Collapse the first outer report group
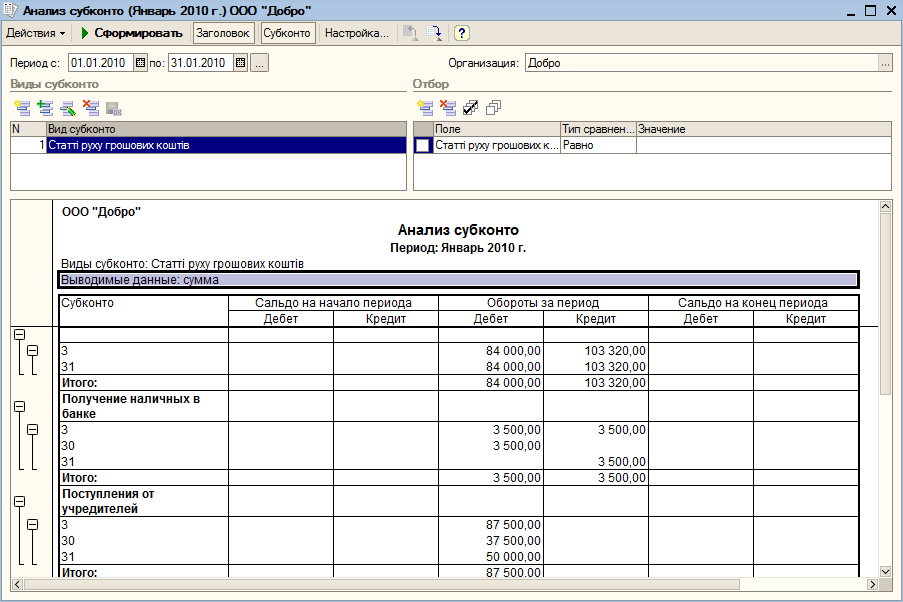This screenshot has height=602, width=903. [x=20, y=334]
